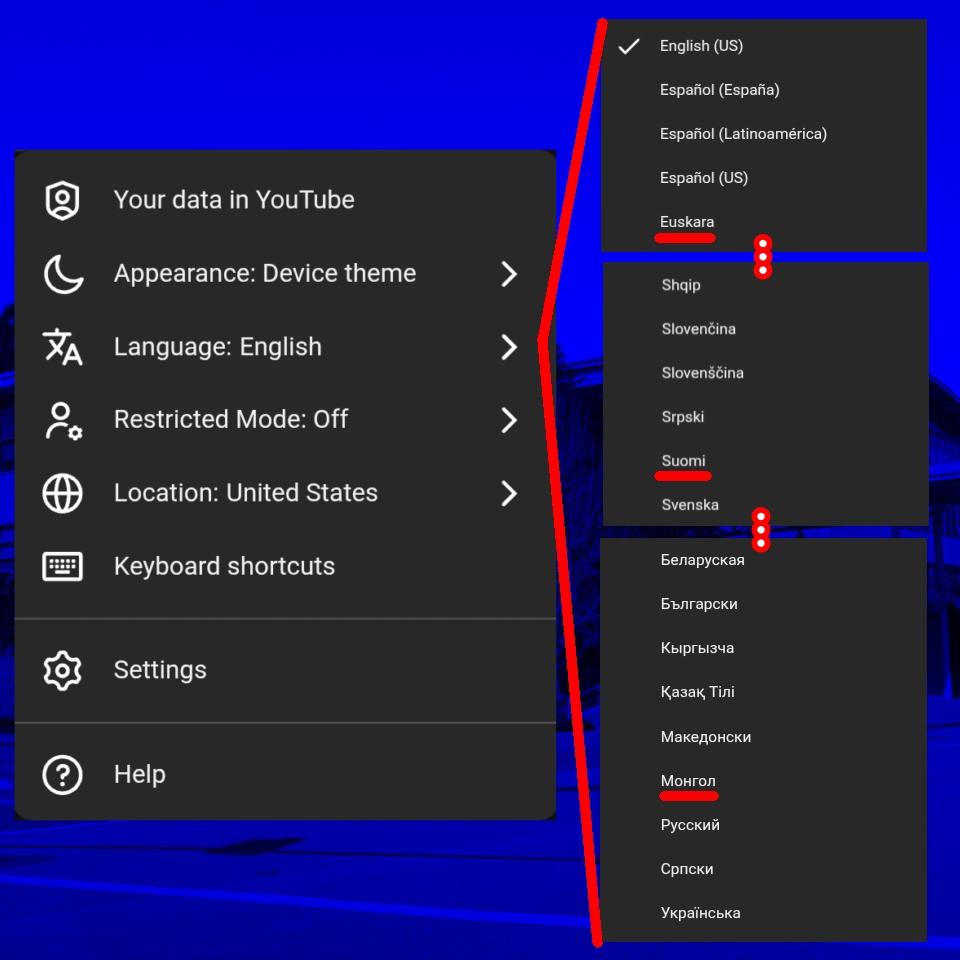Click the shield icon for Your data
960x960 pixels.
click(x=62, y=200)
